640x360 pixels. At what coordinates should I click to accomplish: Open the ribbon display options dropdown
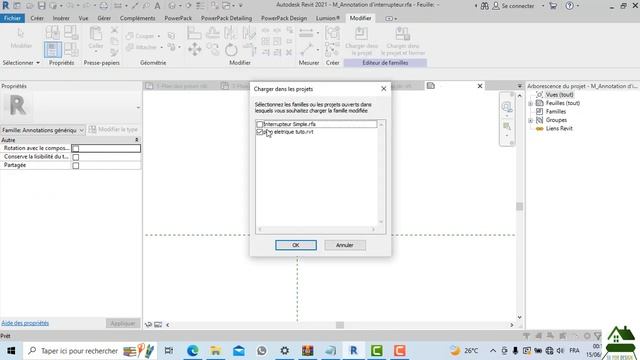(391, 18)
